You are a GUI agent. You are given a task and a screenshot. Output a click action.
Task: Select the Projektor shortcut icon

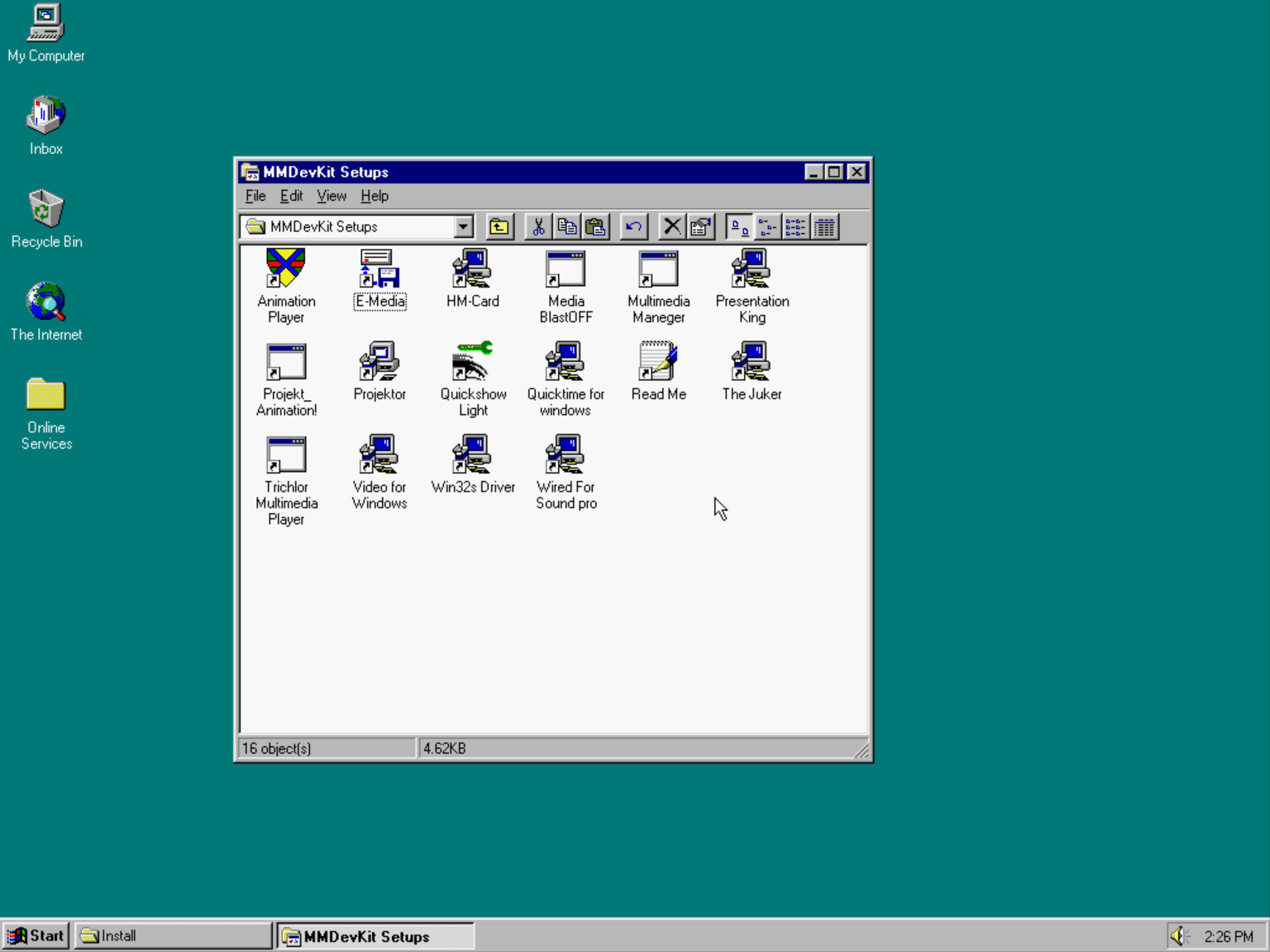tap(380, 362)
